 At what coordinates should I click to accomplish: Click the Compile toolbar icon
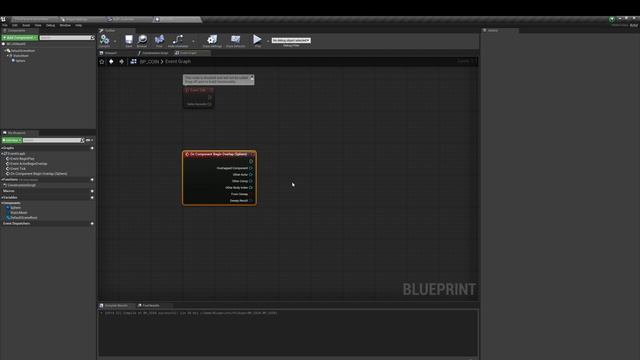click(x=104, y=39)
